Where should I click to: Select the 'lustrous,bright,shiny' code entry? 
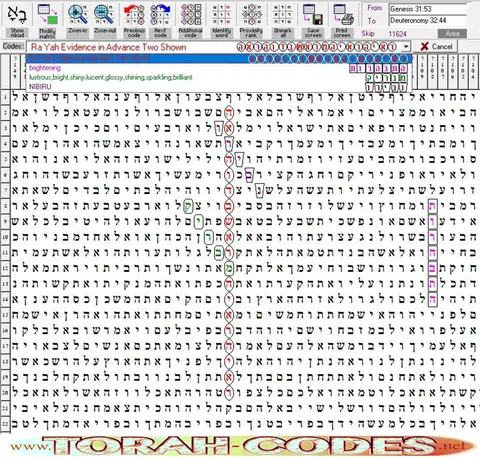pyautogui.click(x=219, y=78)
